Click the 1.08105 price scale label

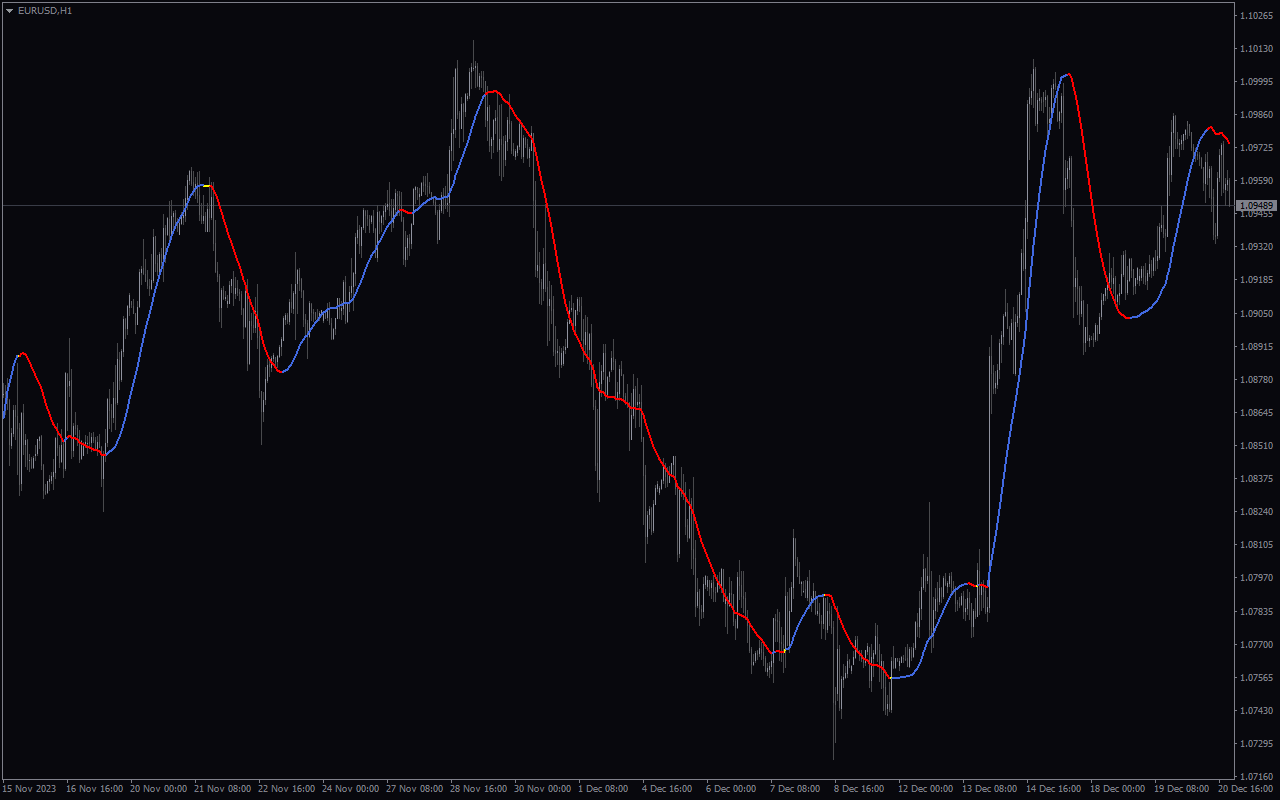[1256, 545]
